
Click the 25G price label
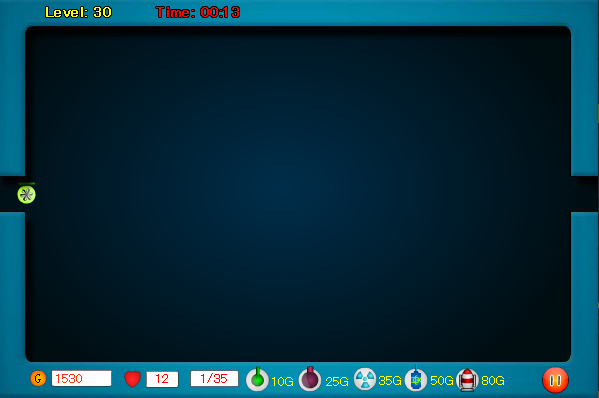tap(337, 381)
